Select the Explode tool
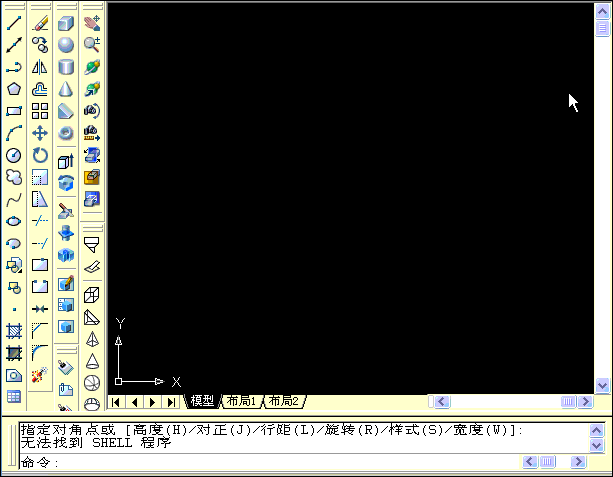Screen dimensions: 613x477 pyautogui.click(x=40, y=375)
